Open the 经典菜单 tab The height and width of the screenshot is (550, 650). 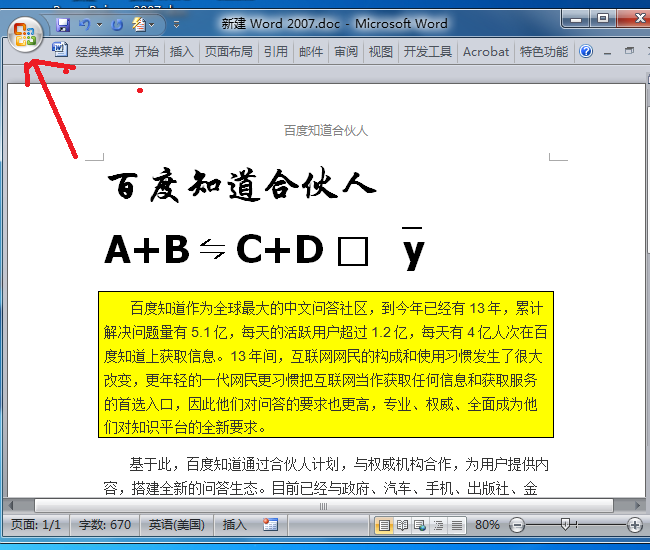click(x=99, y=51)
